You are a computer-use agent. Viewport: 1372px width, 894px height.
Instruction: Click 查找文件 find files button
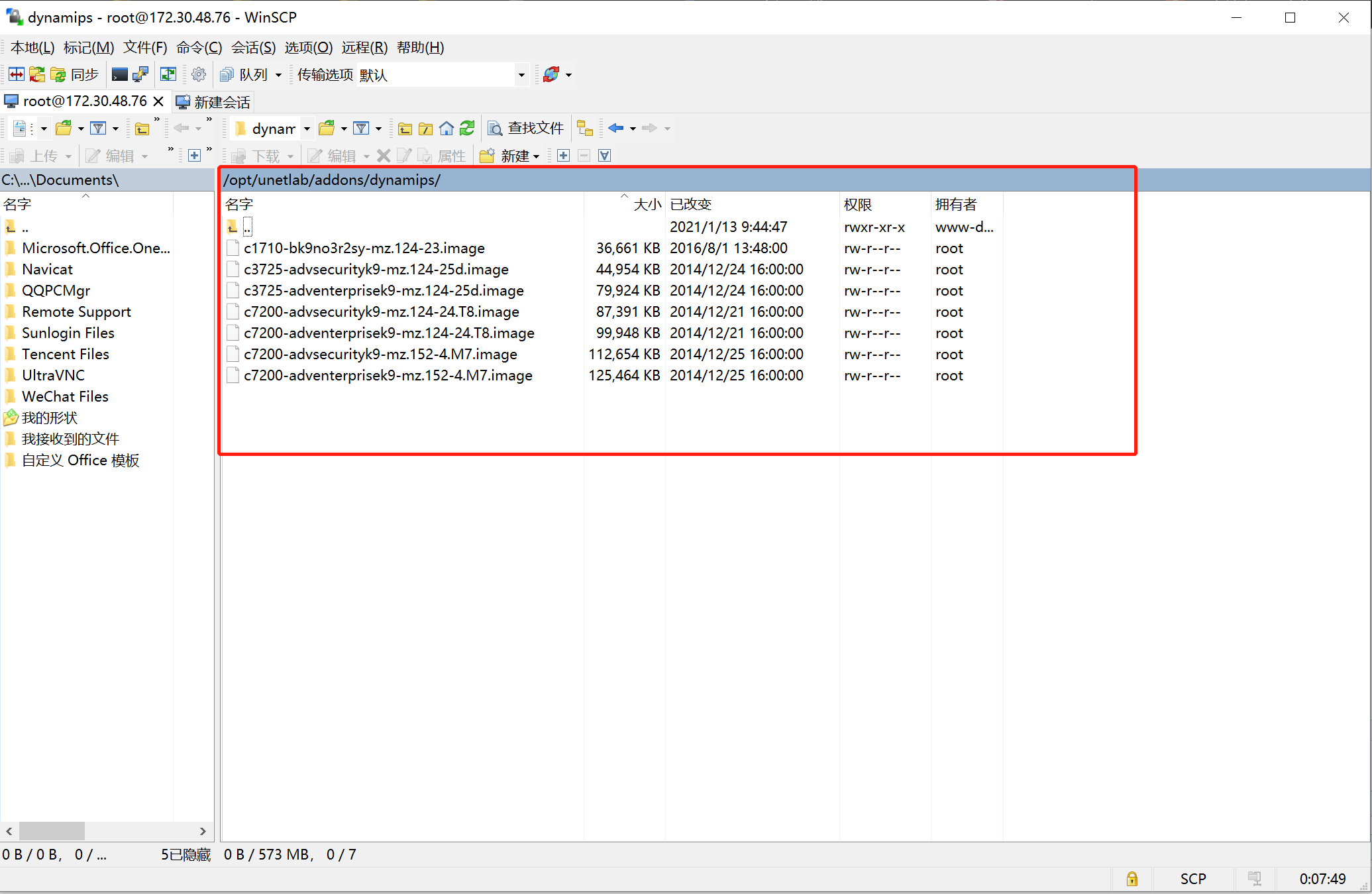click(526, 128)
